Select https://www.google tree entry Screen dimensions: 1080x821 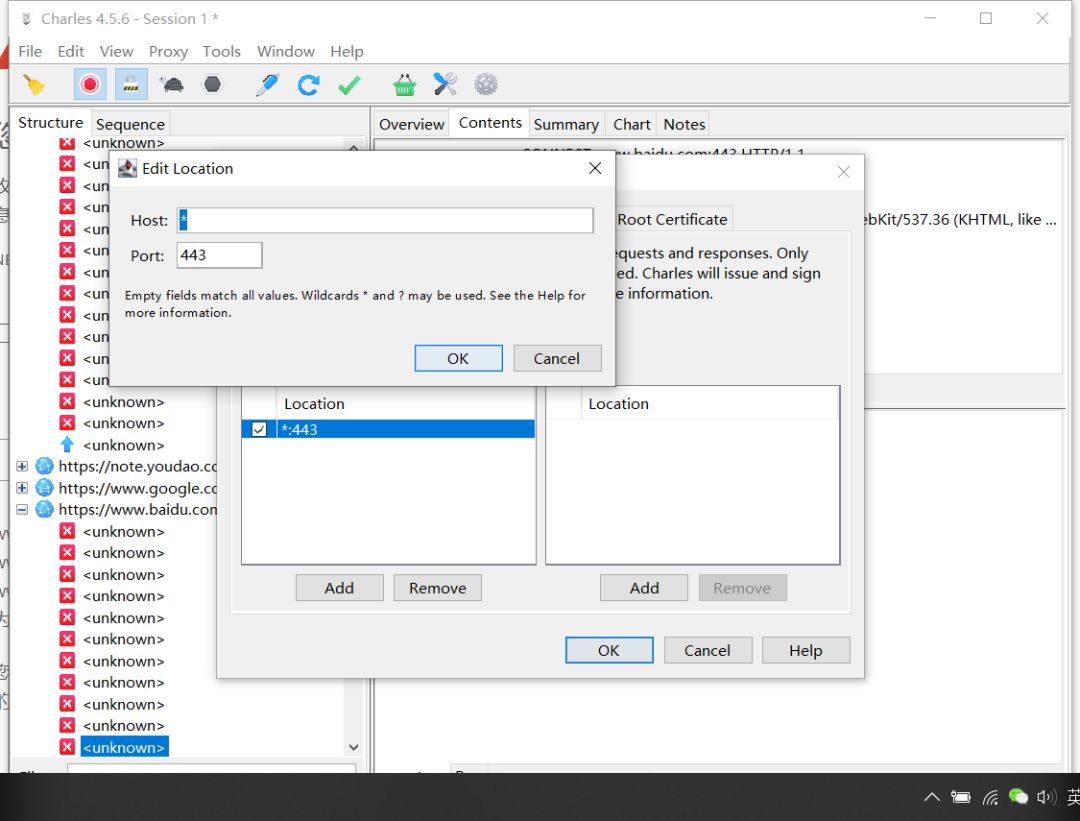(x=137, y=488)
